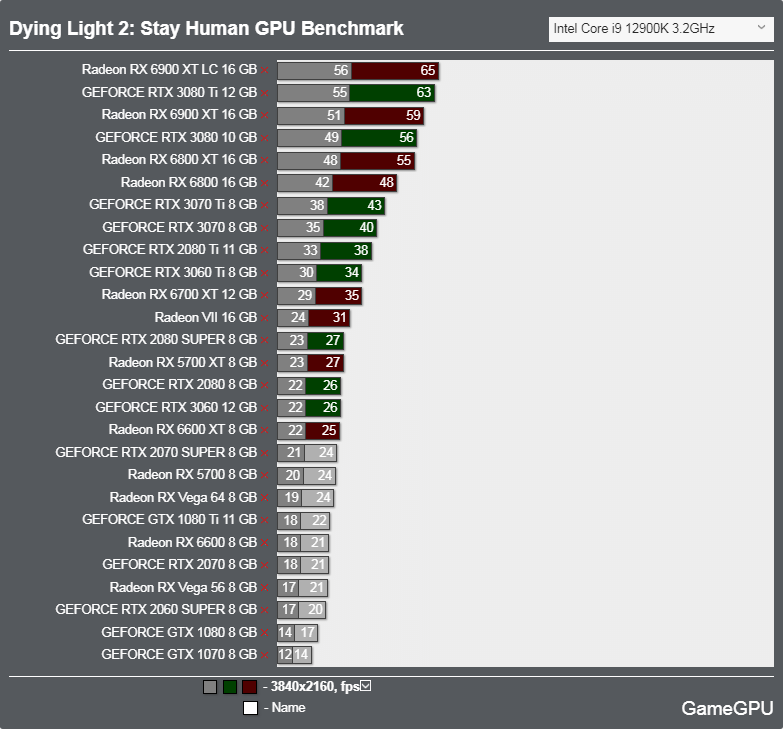The image size is (783, 729).
Task: Remove Radeon RX 6800 16 GB entry X
Action: (265, 183)
